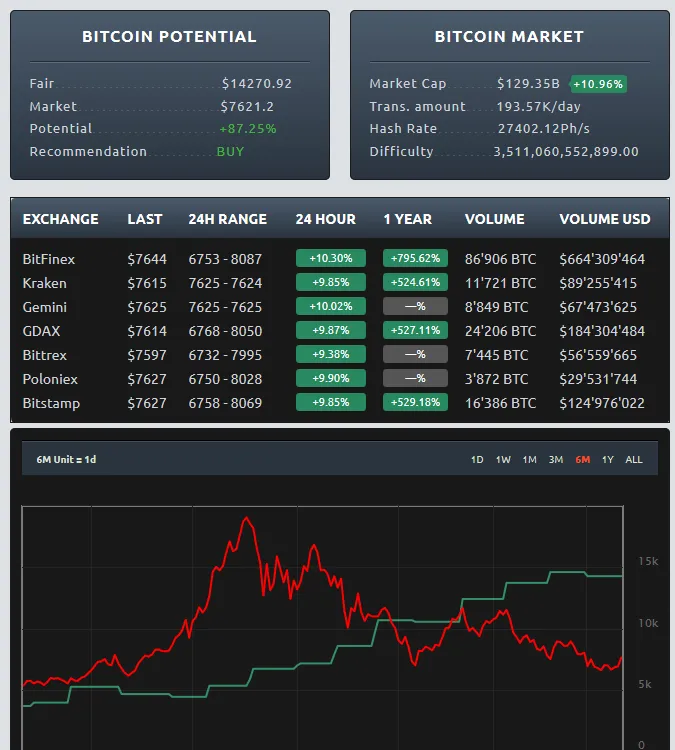The width and height of the screenshot is (675, 750).
Task: Select the 3M chart range
Action: [556, 460]
